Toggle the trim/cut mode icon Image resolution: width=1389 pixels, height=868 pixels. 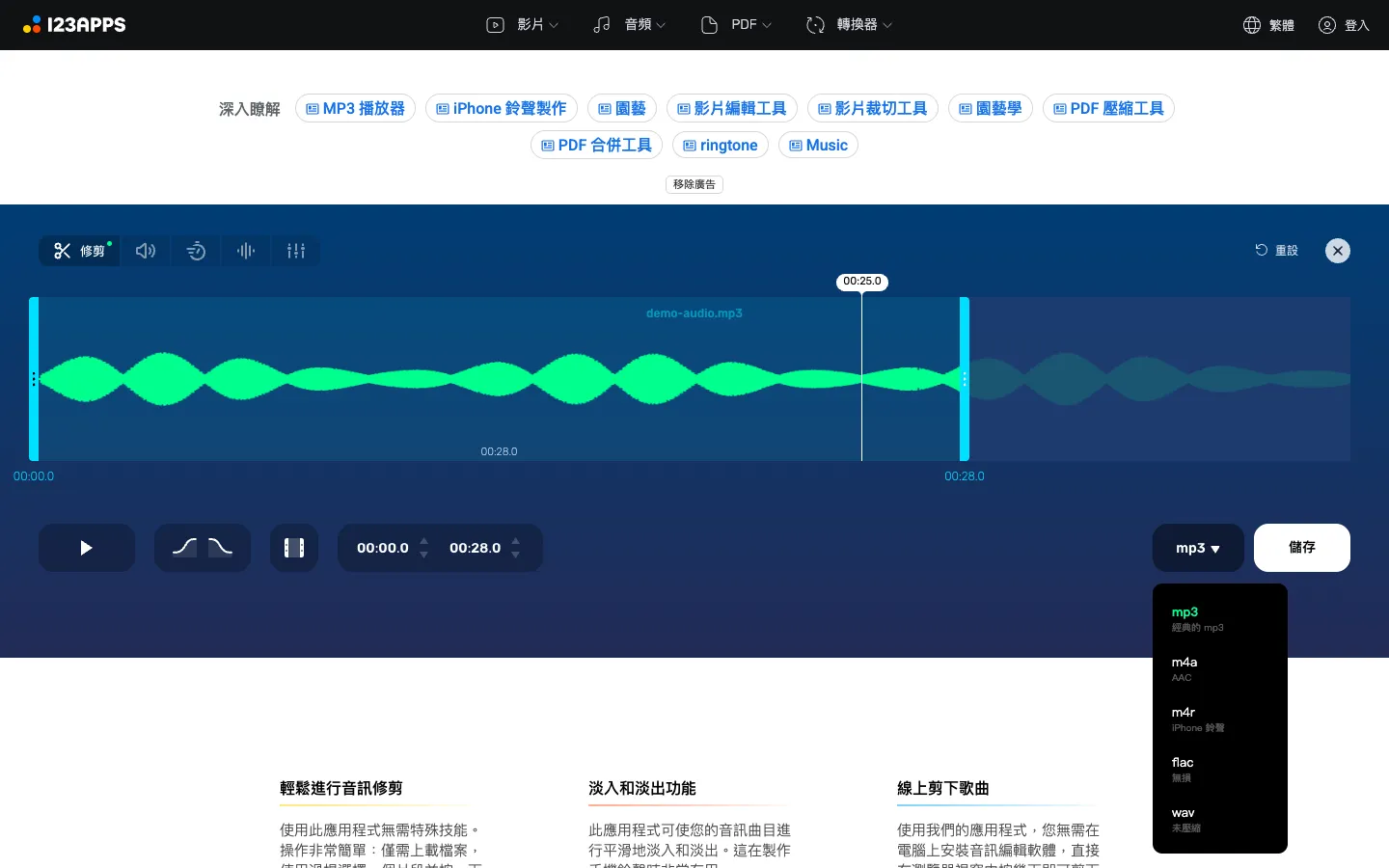(294, 548)
